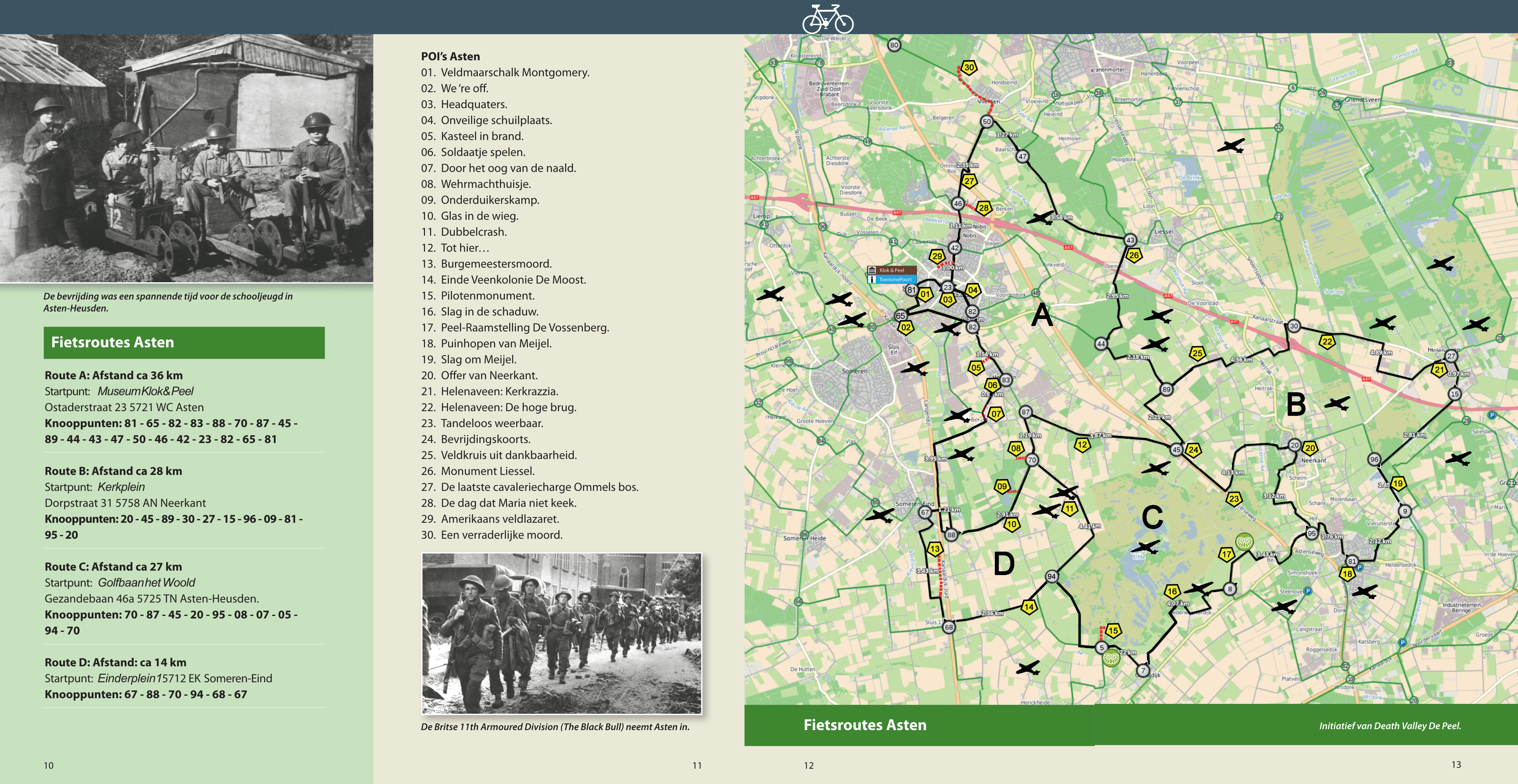
Task: Select yellow POI marker 05 on the map
Action: click(x=976, y=367)
